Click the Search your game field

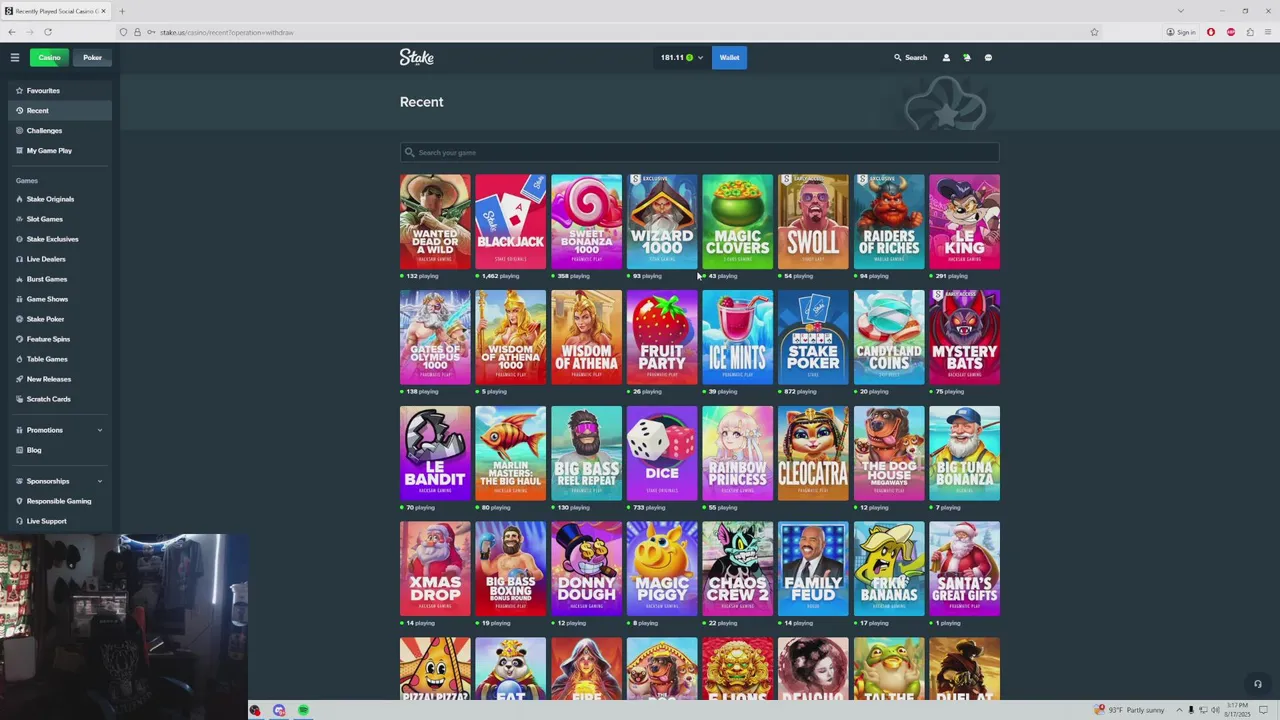pos(699,152)
